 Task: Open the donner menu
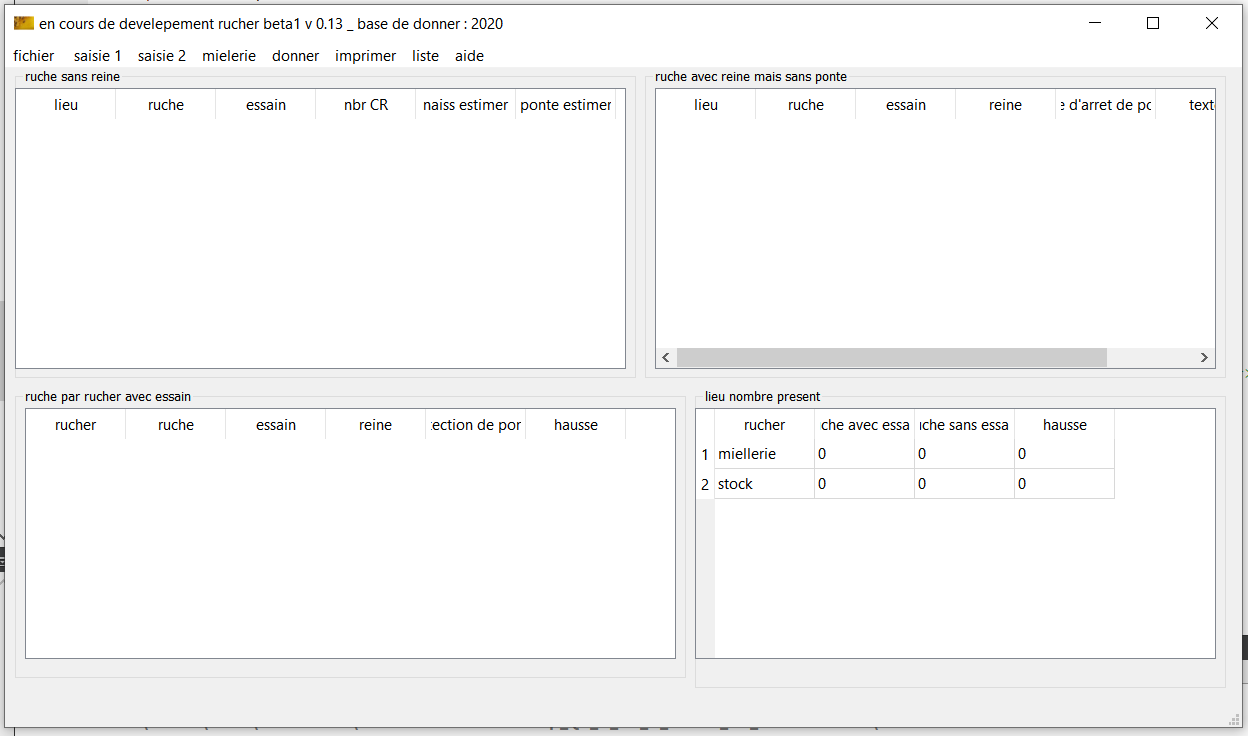pos(296,56)
